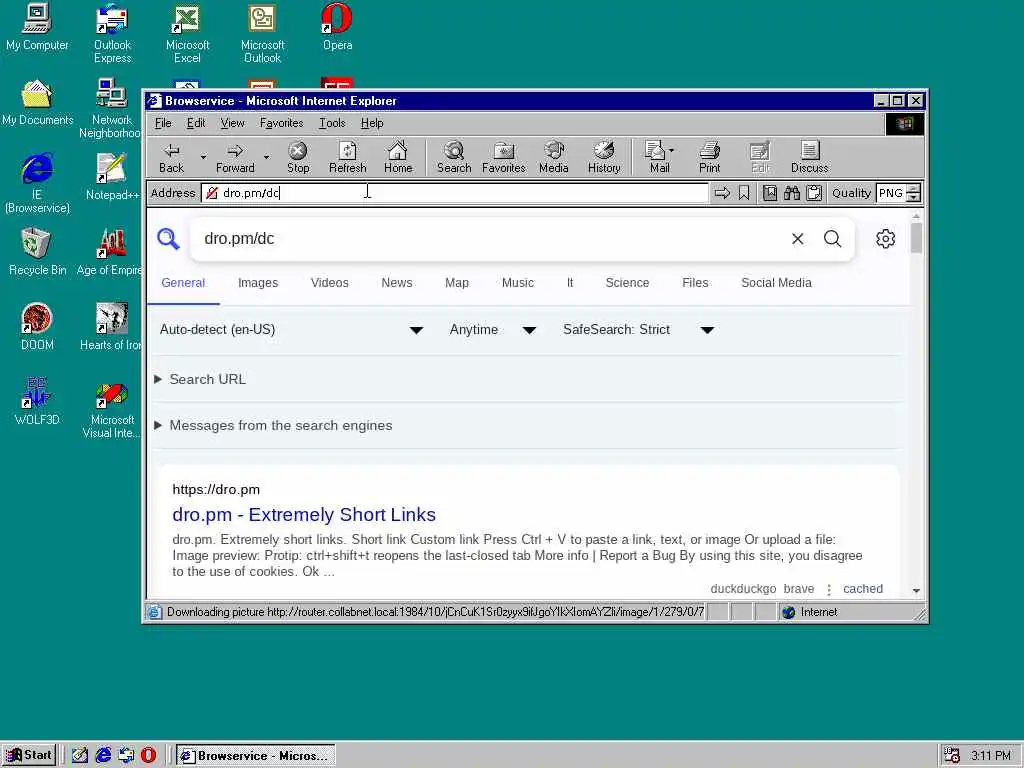The height and width of the screenshot is (768, 1024).
Task: Select the Notepad++ desktop icon
Action: pos(112,176)
